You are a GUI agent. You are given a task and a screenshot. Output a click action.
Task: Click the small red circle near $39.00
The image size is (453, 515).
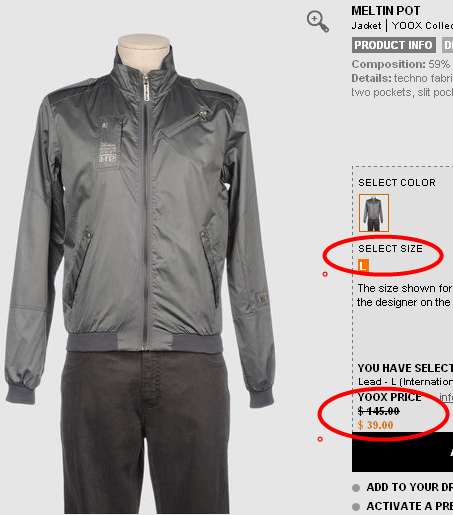320,439
